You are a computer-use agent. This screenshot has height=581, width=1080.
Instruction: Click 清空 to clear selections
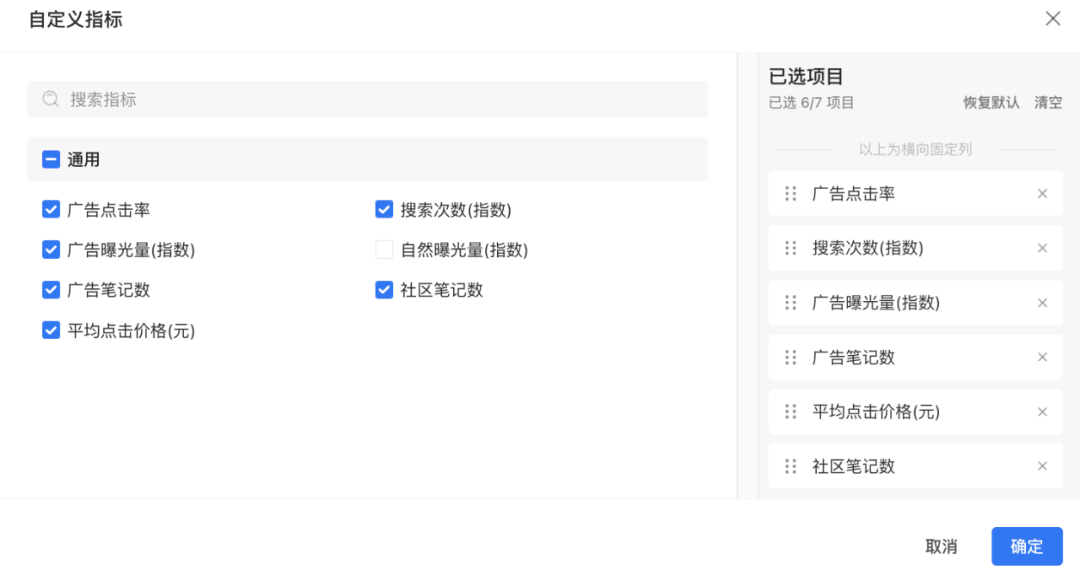[x=1048, y=103]
